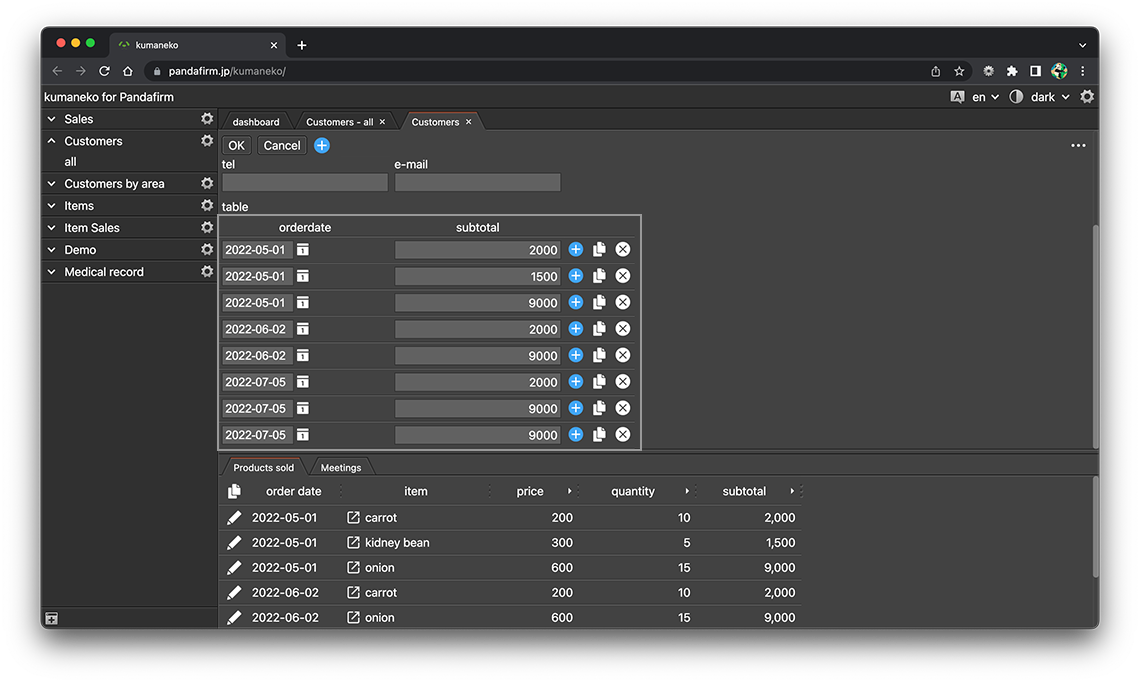Switch to the dashboard tab
1140x683 pixels.
point(256,122)
